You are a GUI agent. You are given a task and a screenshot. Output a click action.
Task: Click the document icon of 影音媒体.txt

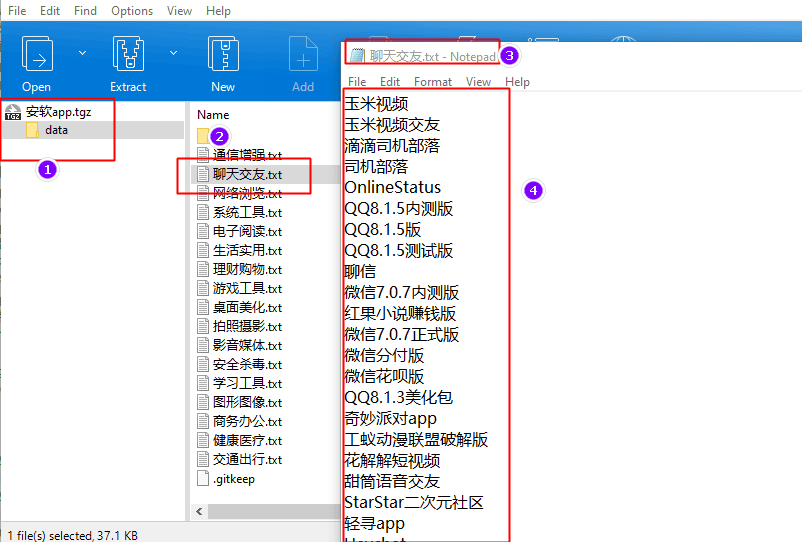203,345
